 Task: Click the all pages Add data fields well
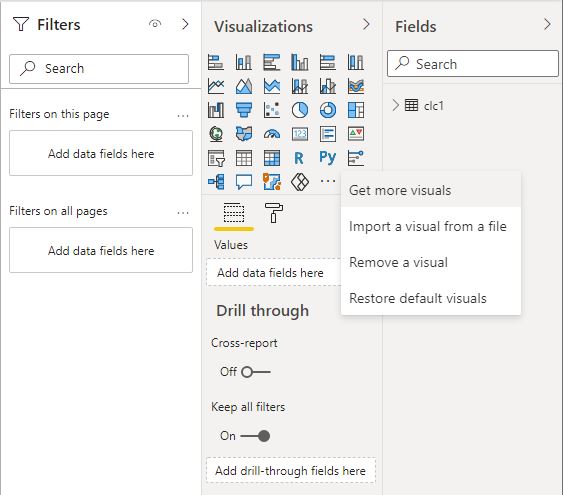101,250
